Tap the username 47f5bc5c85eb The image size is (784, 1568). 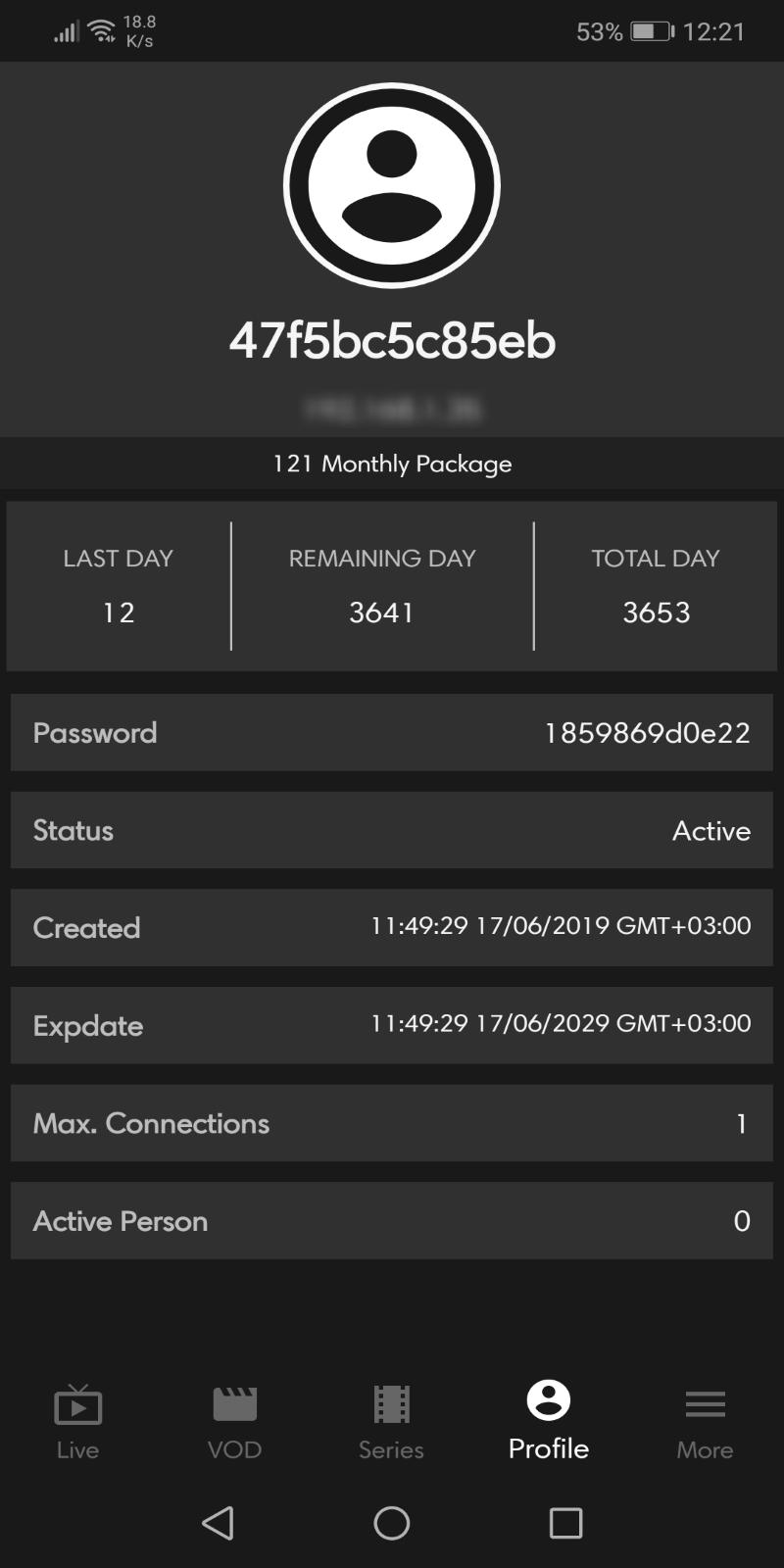392,341
